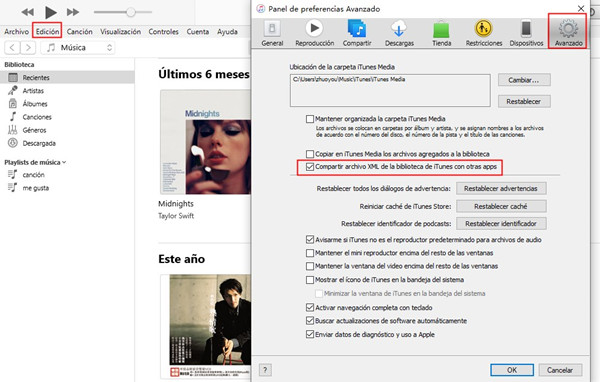
Task: Uncheck Enviar datos de diagnóstico a Apple
Action: pyautogui.click(x=310, y=335)
